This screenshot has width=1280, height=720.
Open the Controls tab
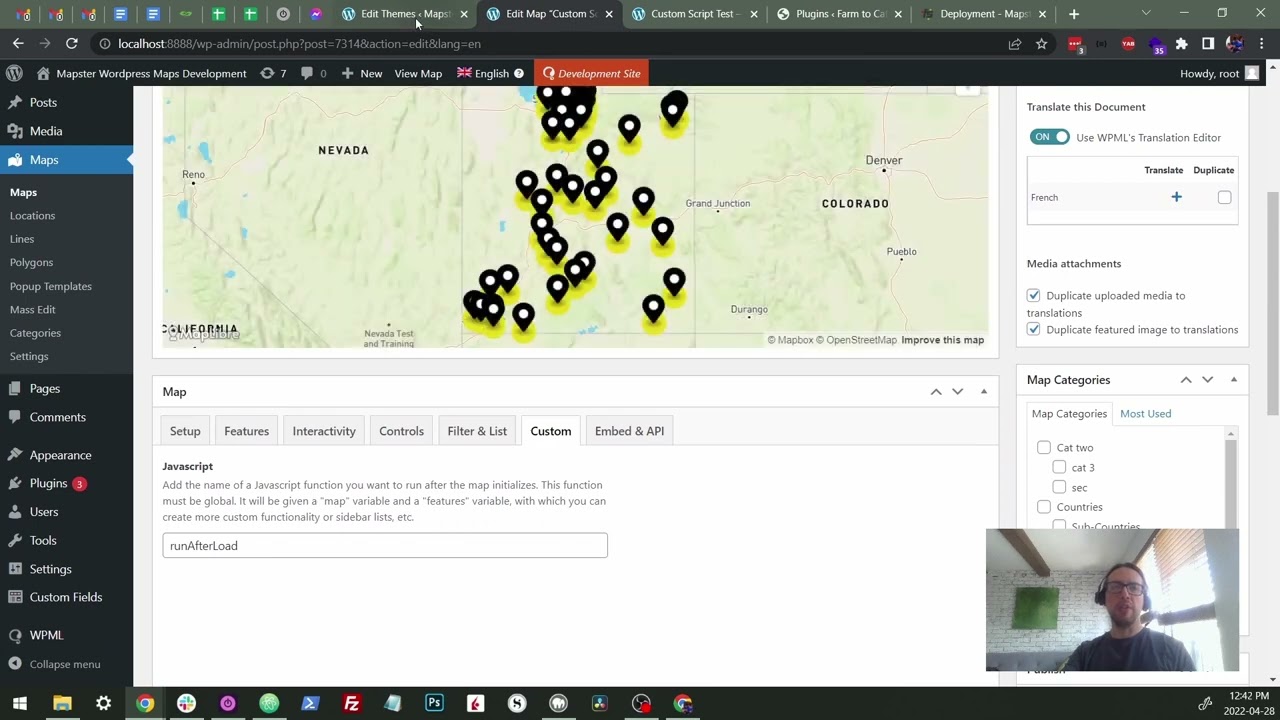click(401, 431)
